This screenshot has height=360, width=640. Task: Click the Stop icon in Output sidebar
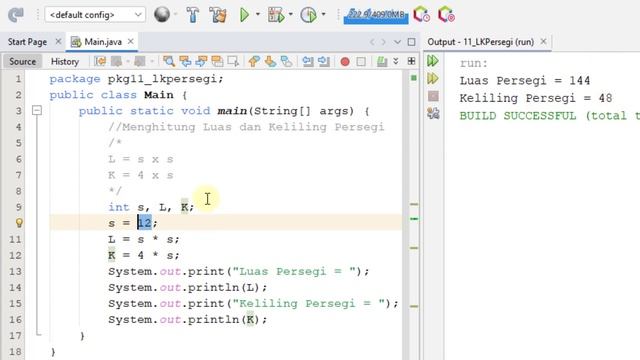433,96
